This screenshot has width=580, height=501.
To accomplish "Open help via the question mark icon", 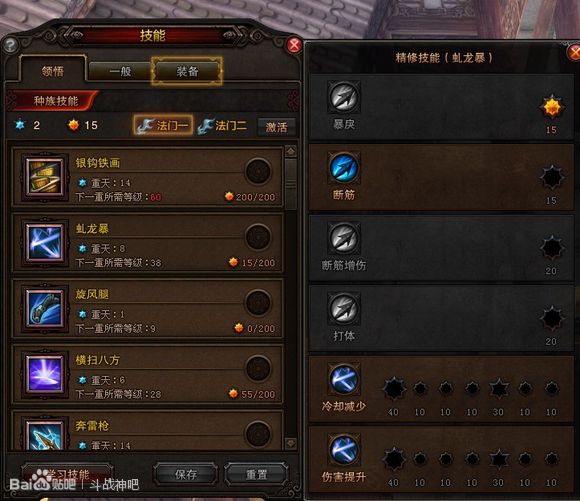I will tap(10, 46).
